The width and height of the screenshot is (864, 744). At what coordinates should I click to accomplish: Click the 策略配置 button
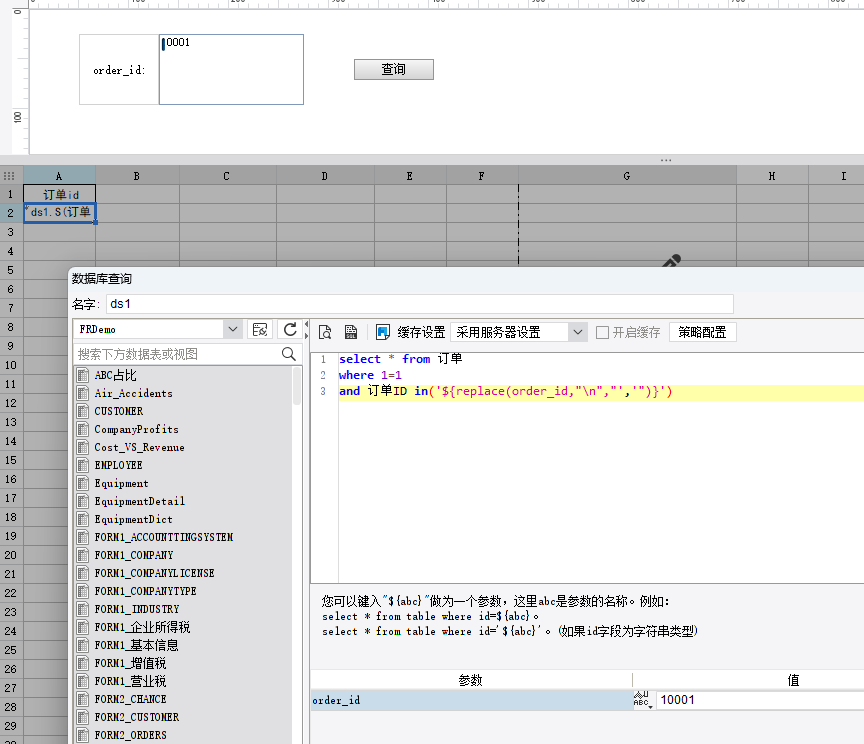pos(702,332)
